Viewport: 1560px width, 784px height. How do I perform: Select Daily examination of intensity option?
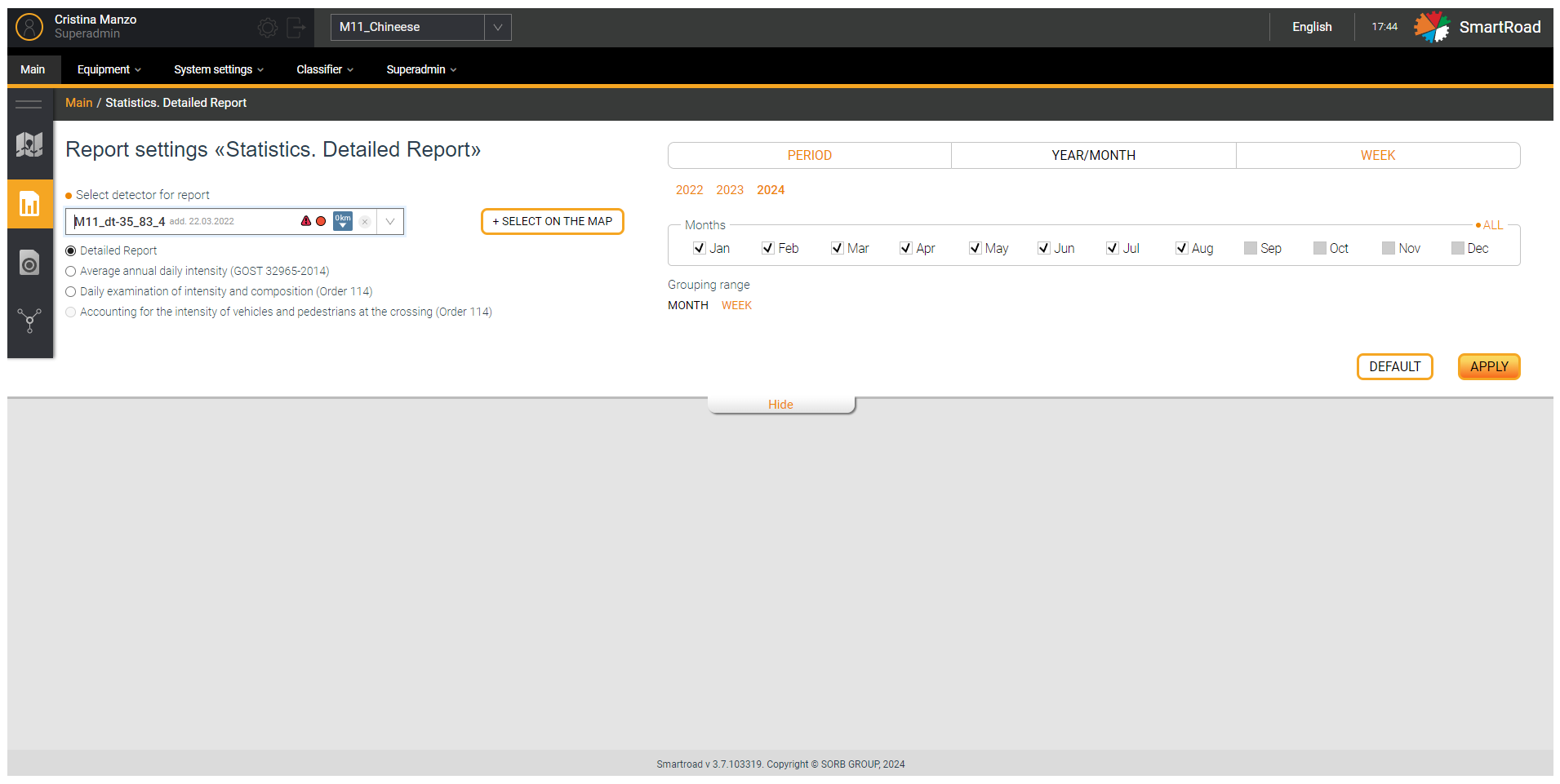coord(71,291)
